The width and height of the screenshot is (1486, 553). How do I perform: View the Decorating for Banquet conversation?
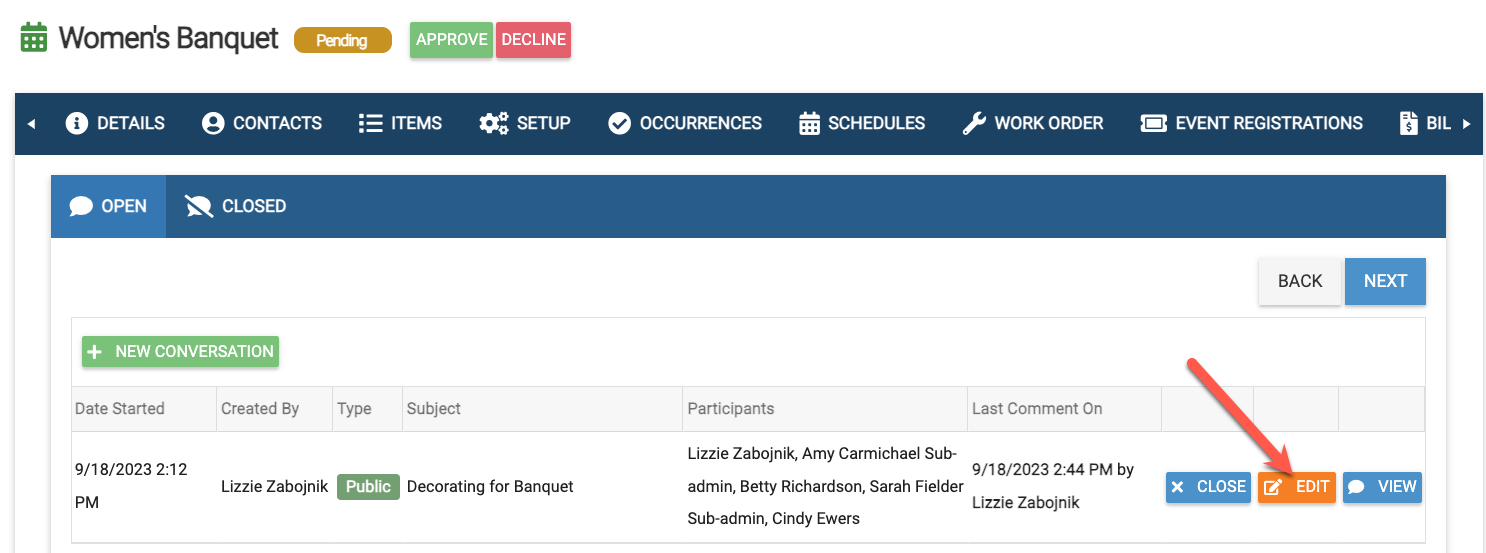1382,487
